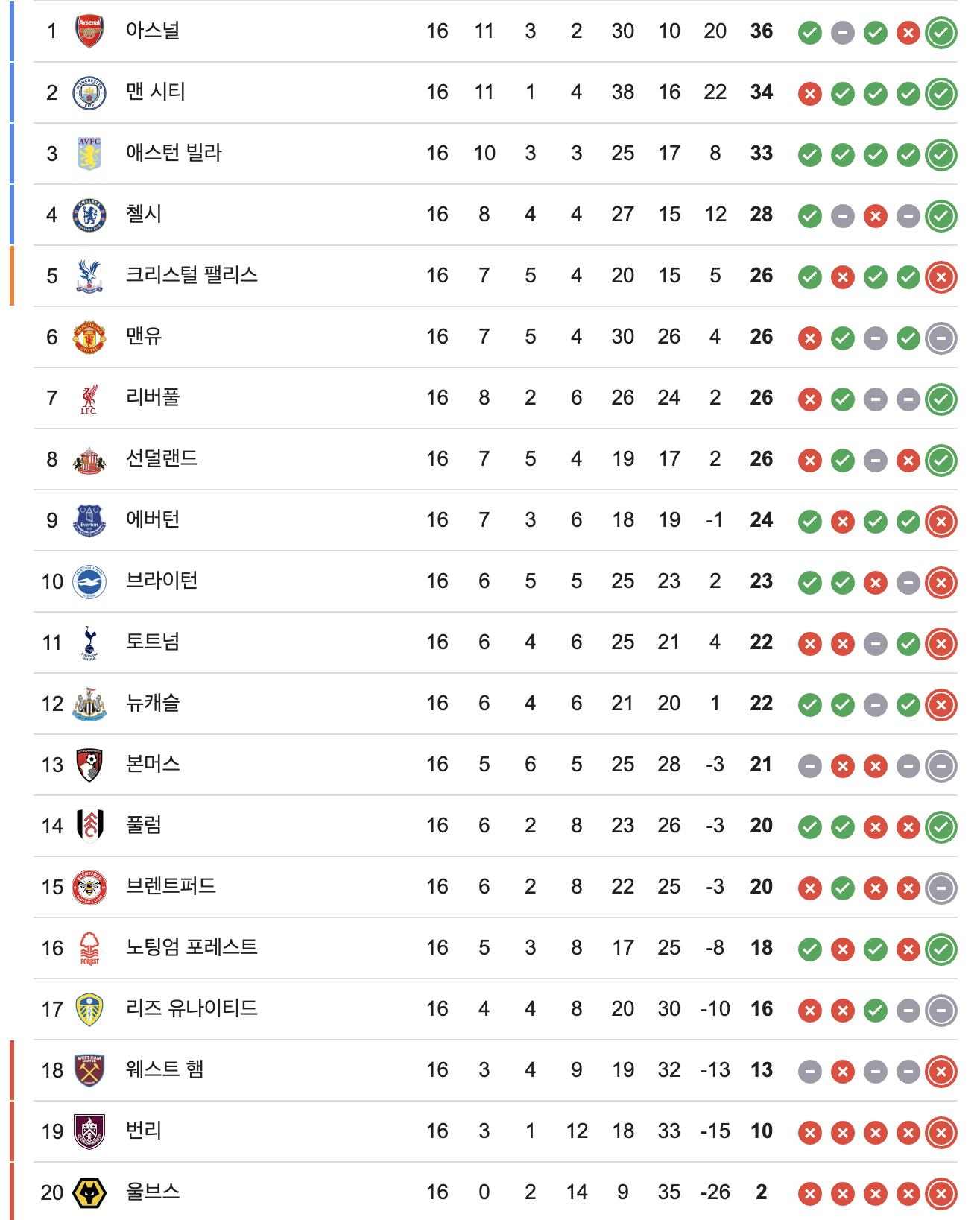Click the West Ham crest
980x1220 pixels.
(89, 1070)
